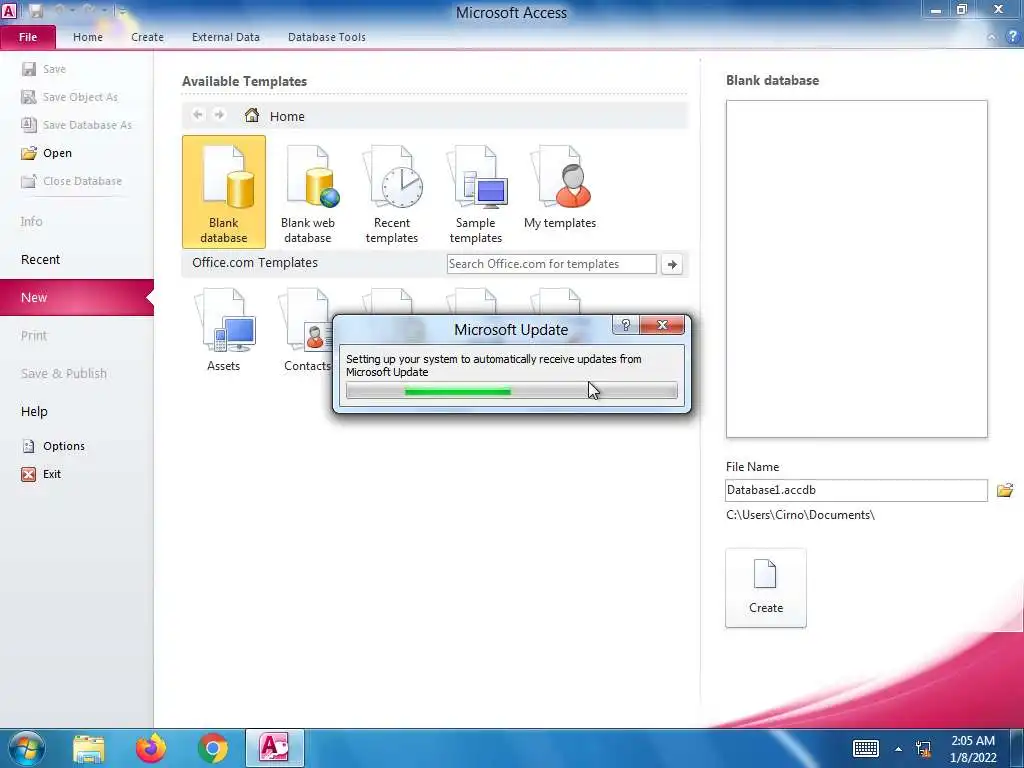This screenshot has height=768, width=1024.
Task: Go back in template navigation
Action: pyautogui.click(x=198, y=115)
